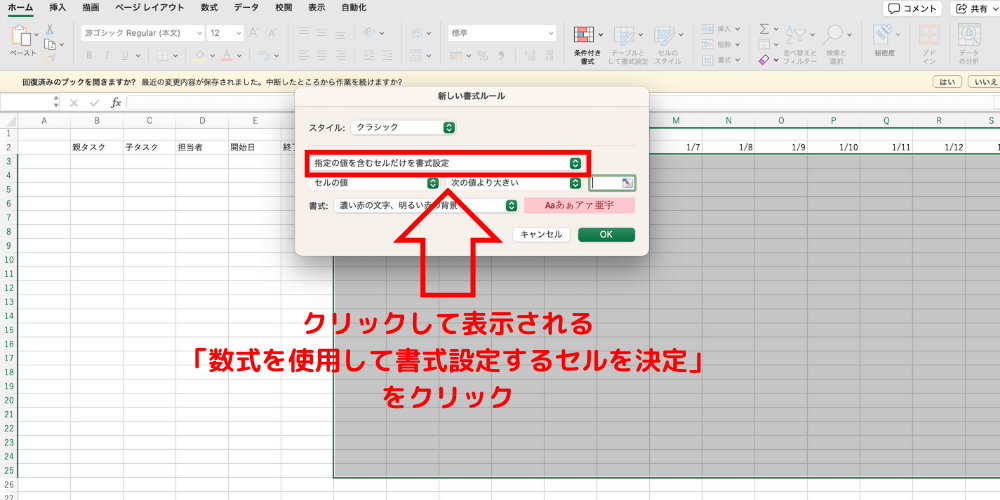Click the increase decimal icon
The width and height of the screenshot is (1000, 500).
(x=529, y=55)
